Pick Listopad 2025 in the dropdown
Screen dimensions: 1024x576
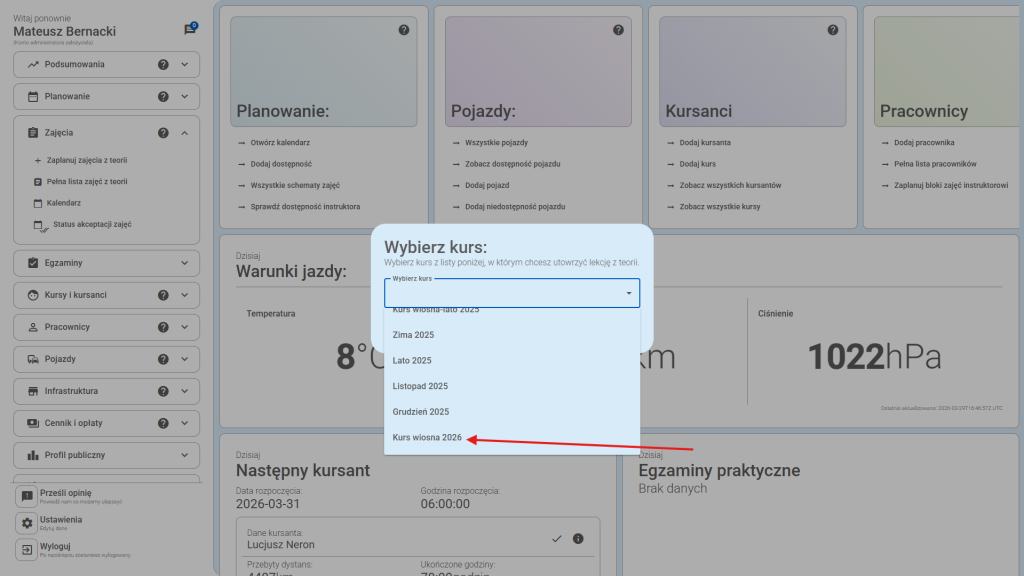[x=420, y=386]
